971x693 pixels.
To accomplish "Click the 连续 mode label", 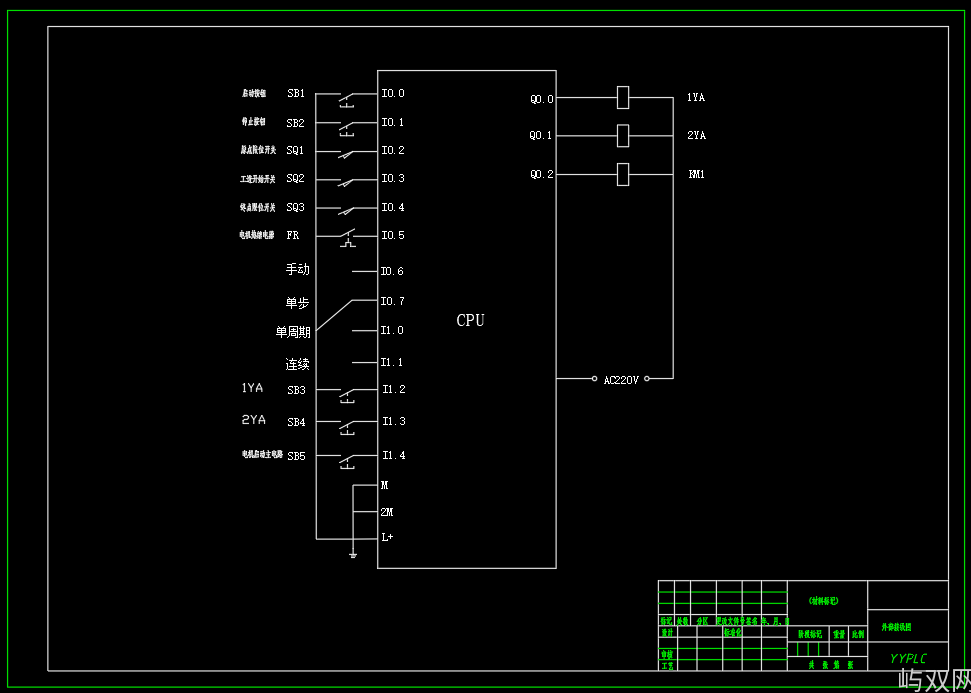I will pyautogui.click(x=297, y=365).
